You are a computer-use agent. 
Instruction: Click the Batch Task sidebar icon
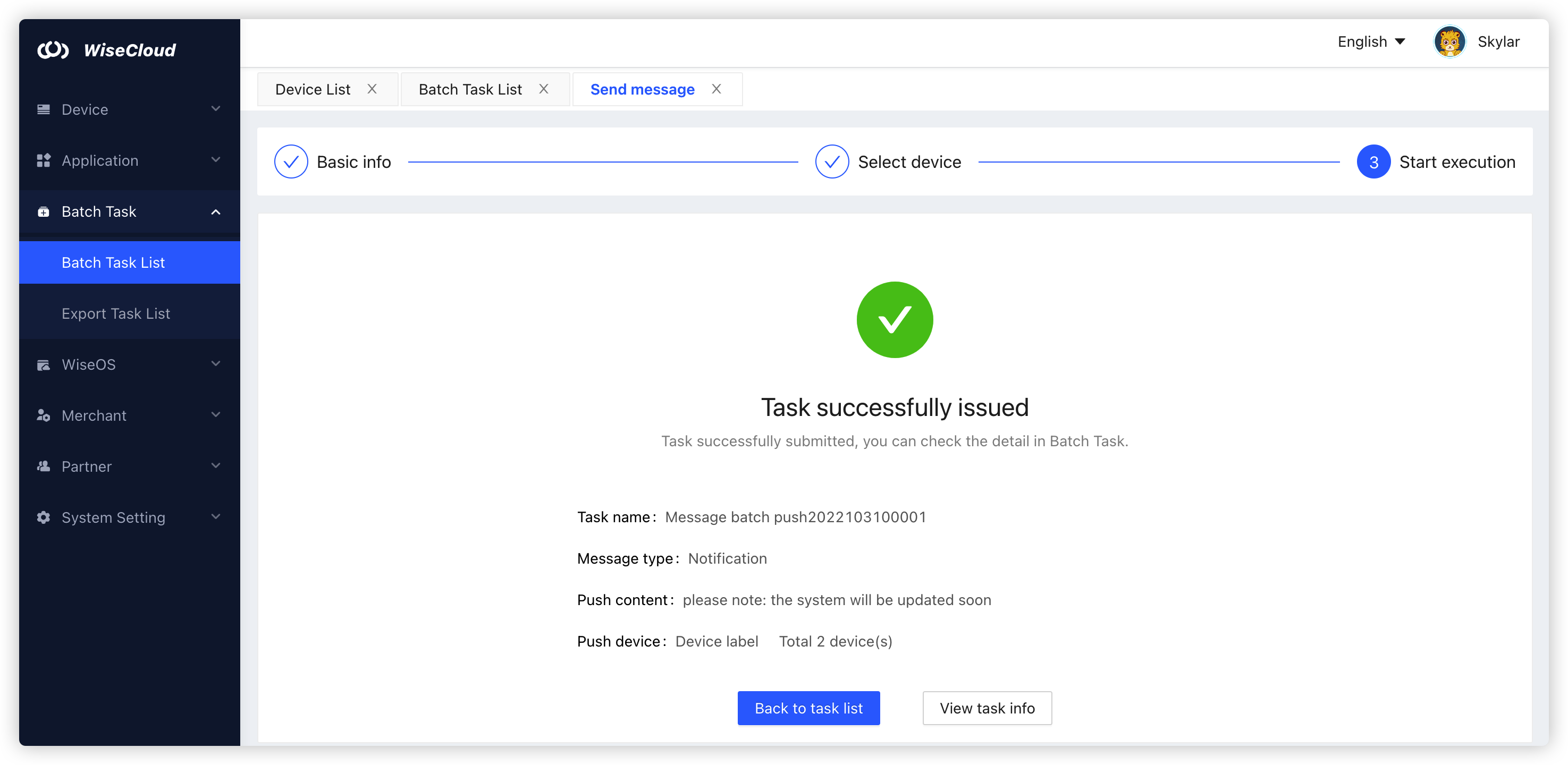coord(44,212)
